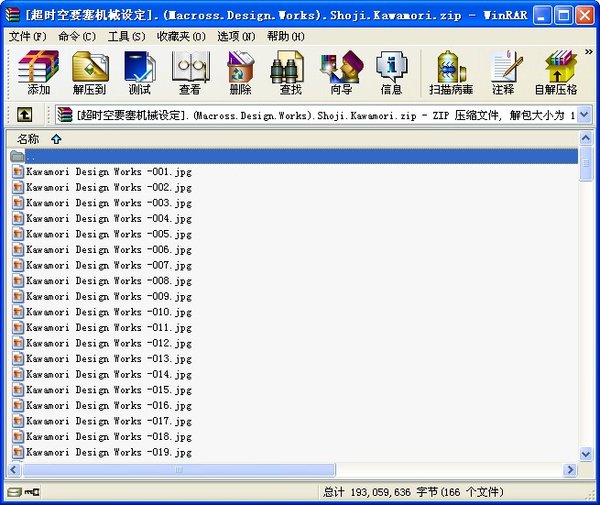Open the 查看 (View) toolbar icon
Image resolution: width=600 pixels, height=505 pixels.
(x=190, y=73)
